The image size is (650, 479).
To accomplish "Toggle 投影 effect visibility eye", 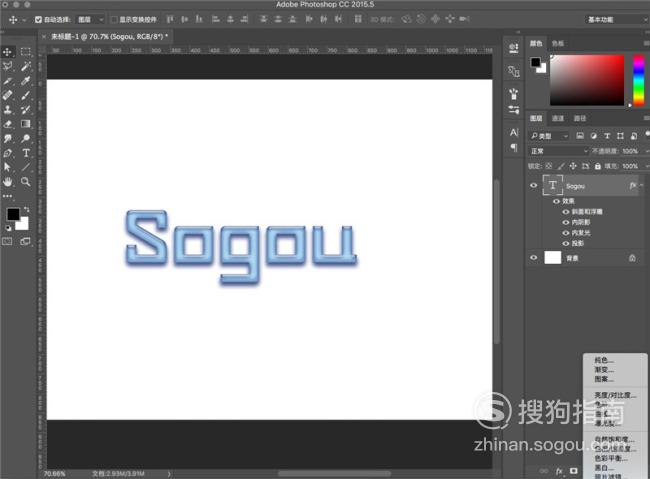I will (x=566, y=243).
